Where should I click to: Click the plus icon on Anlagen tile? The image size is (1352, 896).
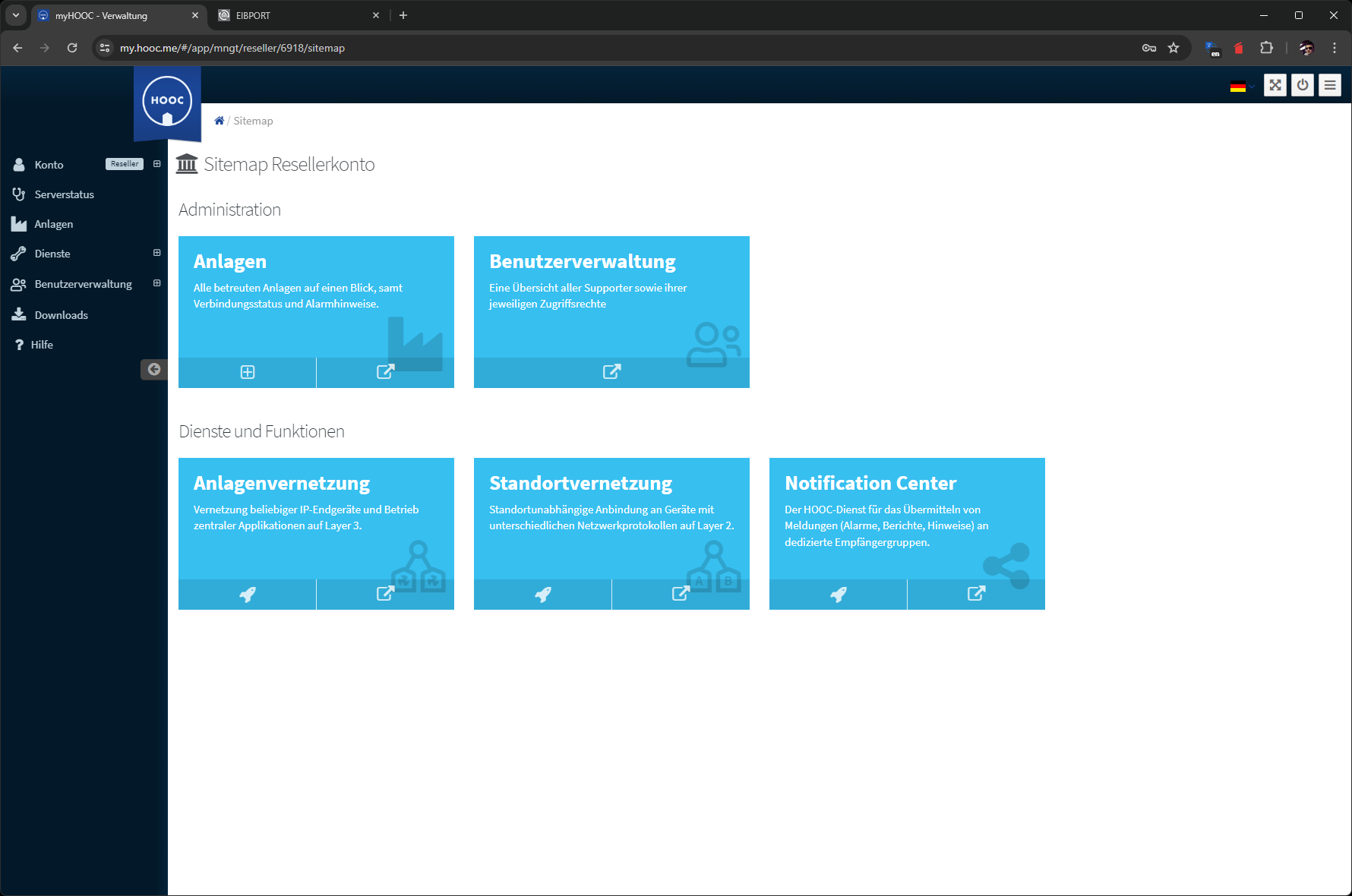[248, 372]
